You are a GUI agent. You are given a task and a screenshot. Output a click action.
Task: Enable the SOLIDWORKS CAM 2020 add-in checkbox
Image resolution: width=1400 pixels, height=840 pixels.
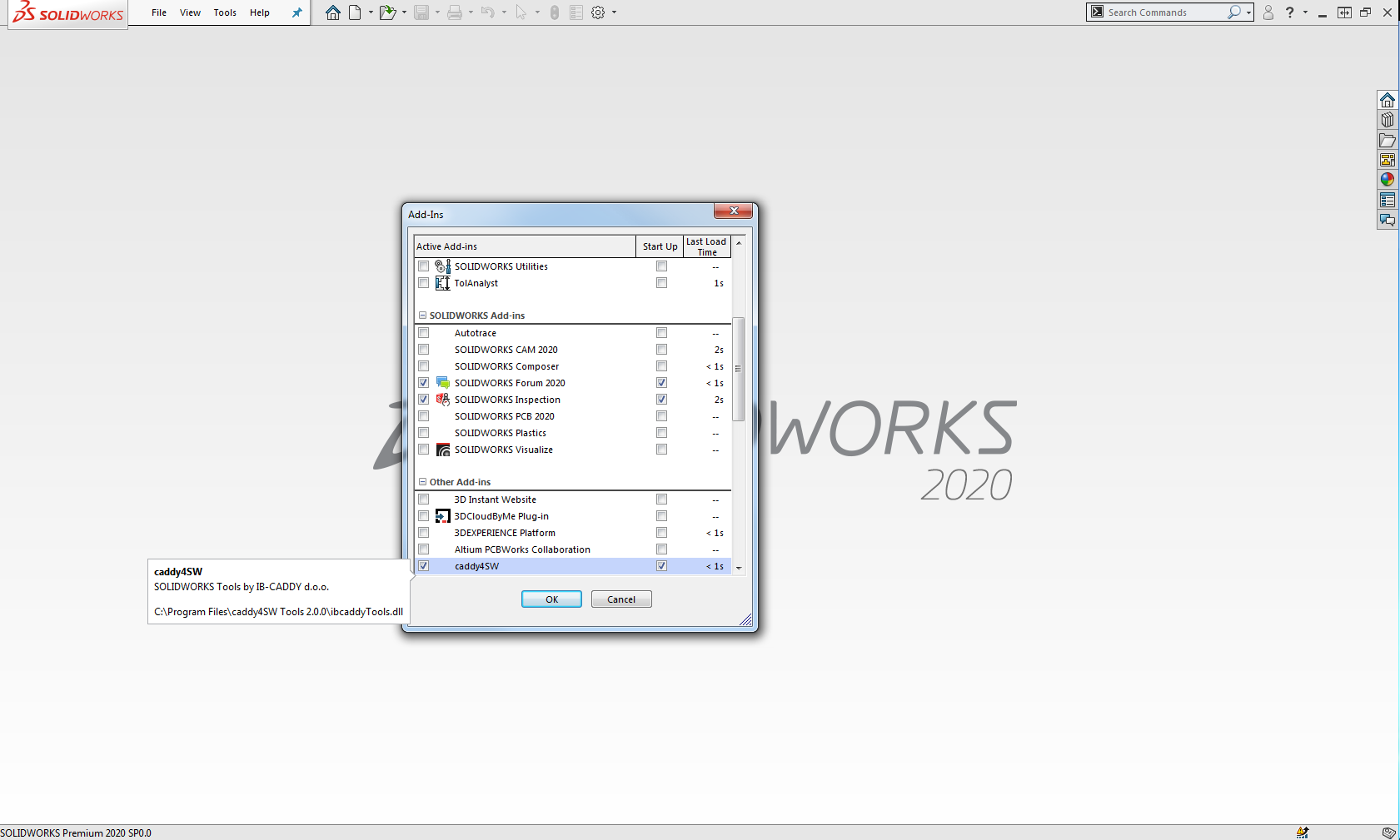click(x=424, y=350)
